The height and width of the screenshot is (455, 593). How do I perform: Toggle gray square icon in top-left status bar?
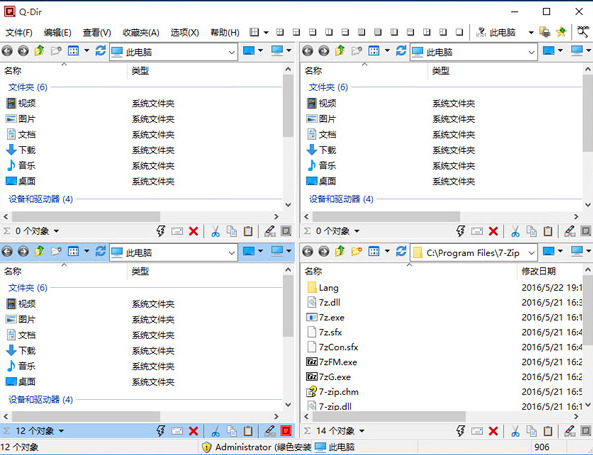click(x=286, y=231)
